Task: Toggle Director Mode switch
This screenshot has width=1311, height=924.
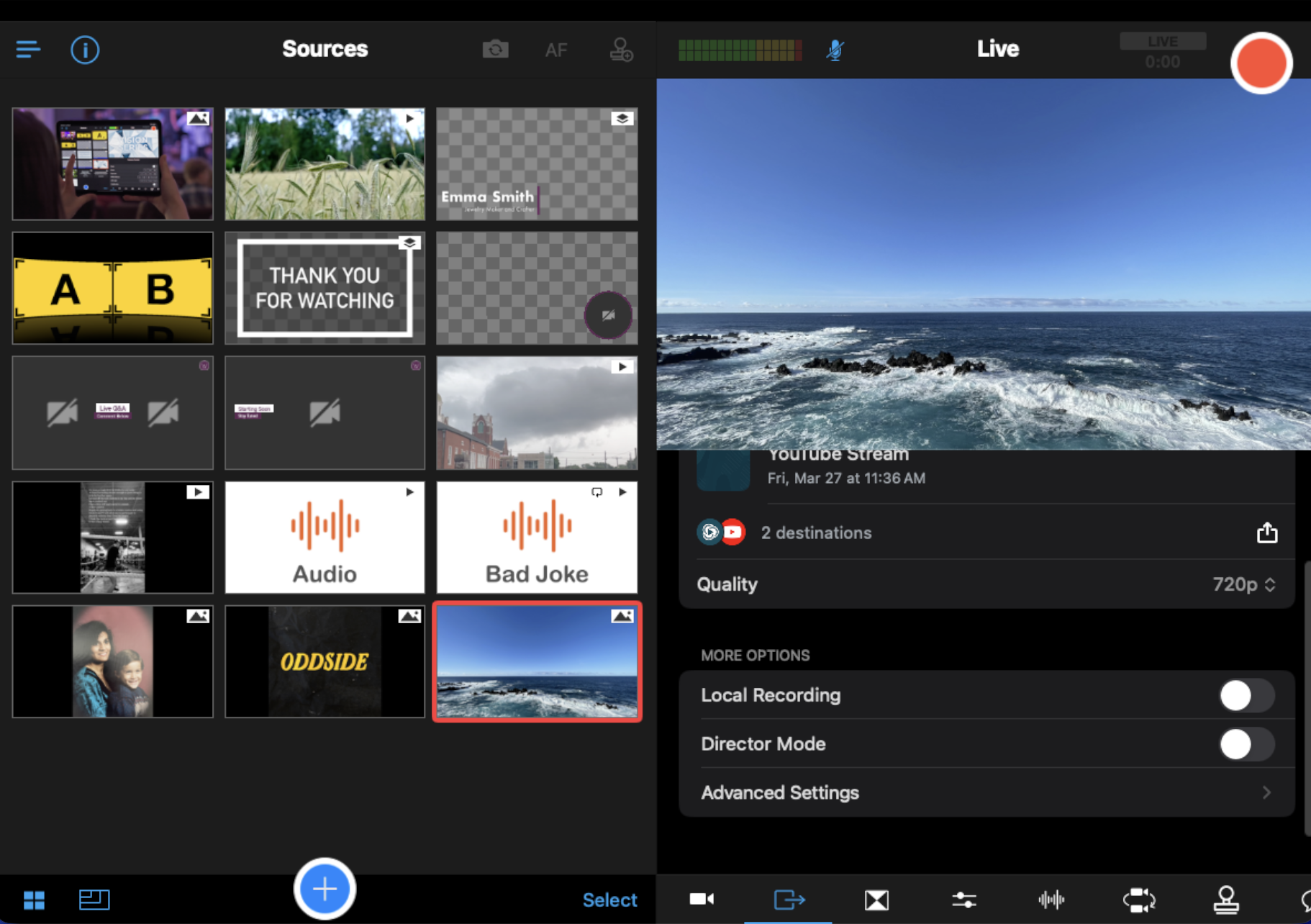Action: tap(1247, 744)
